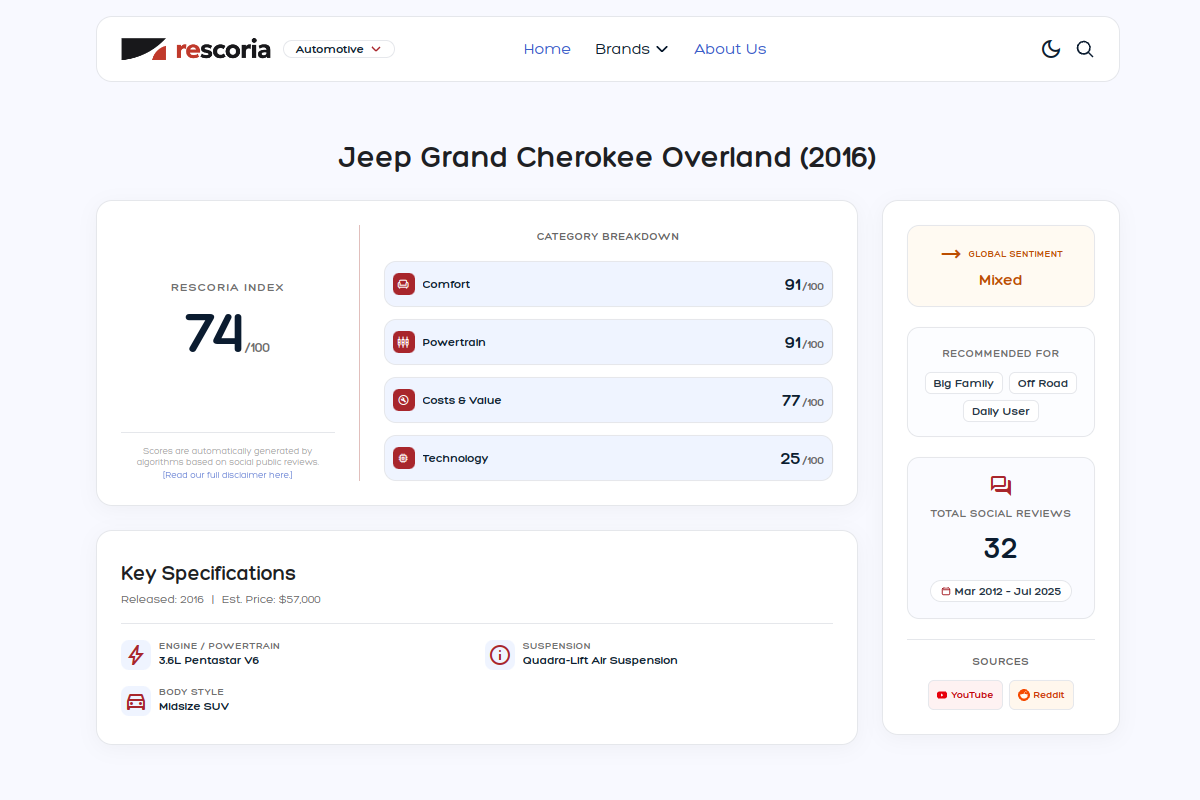
Task: Select the Big Family tag
Action: point(964,383)
